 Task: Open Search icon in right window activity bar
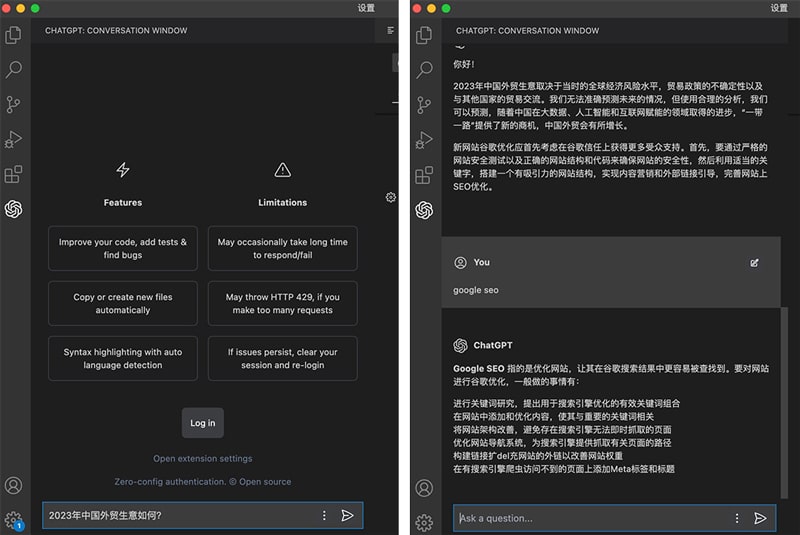424,69
